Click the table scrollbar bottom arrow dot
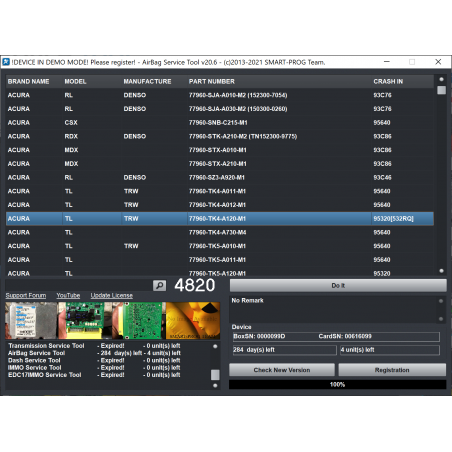The width and height of the screenshot is (452, 452). (441, 271)
